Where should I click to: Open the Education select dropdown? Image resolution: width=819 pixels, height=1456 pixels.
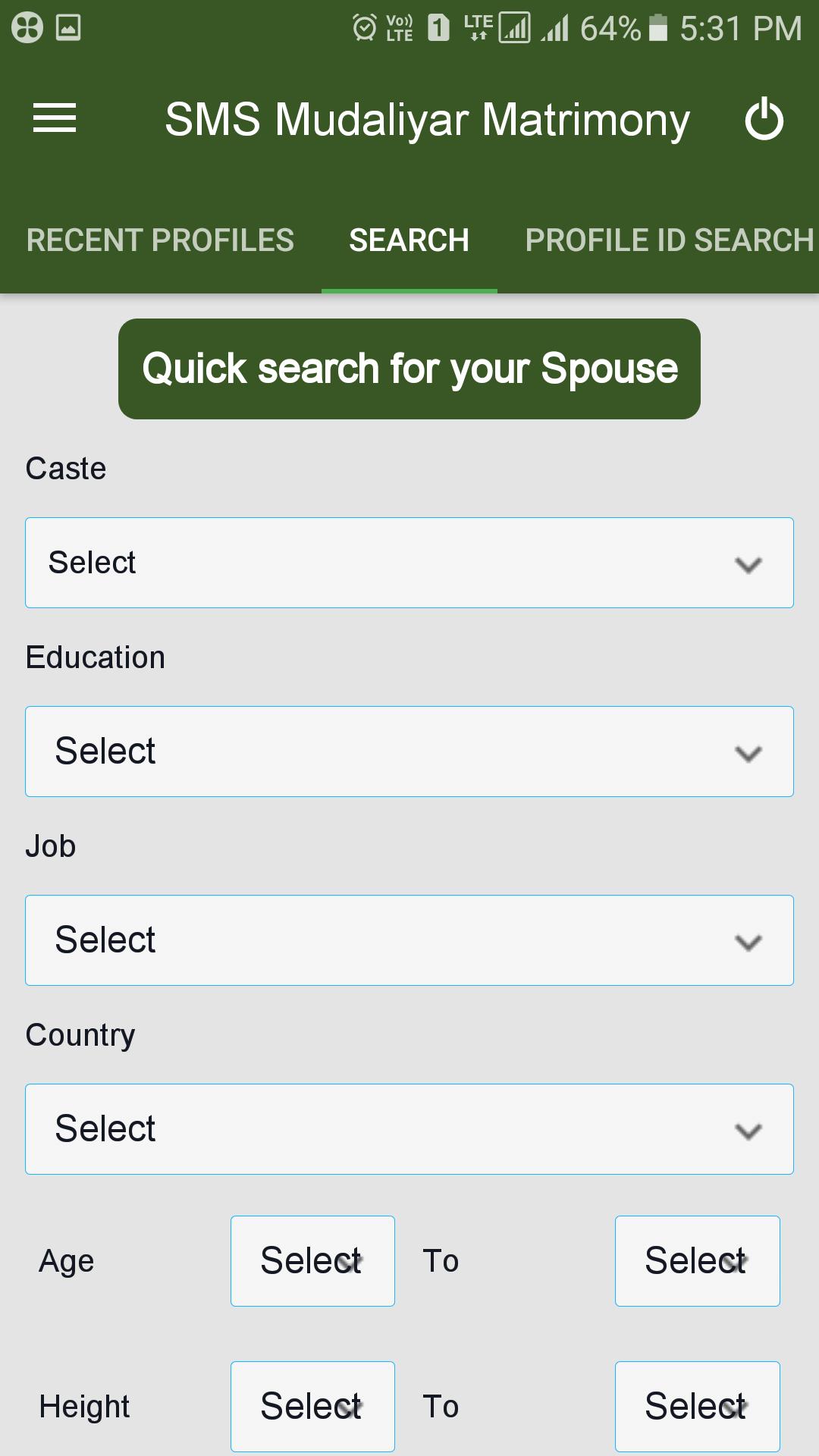click(409, 752)
